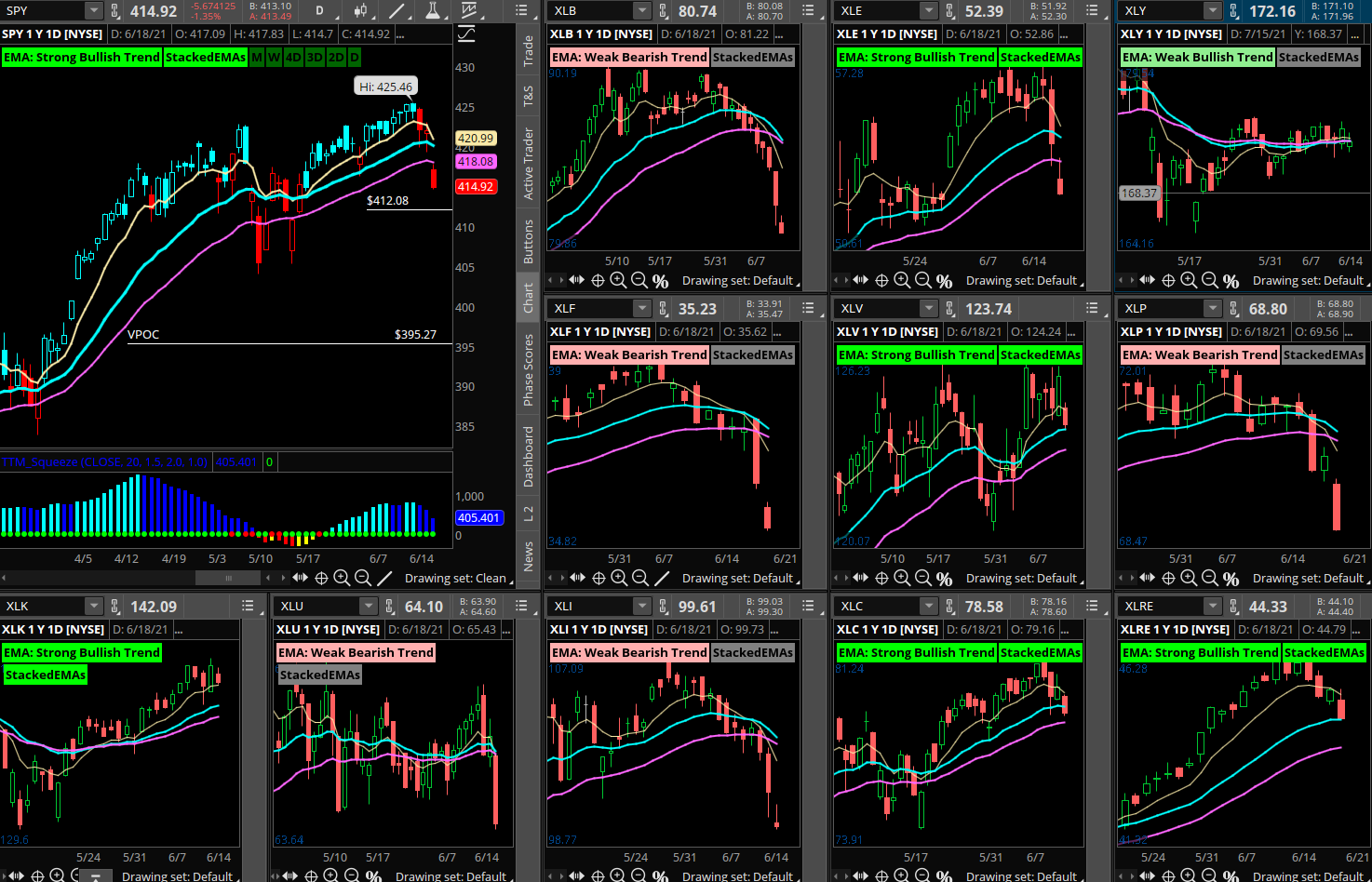Open the patterns icon in SPY toolbar

pyautogui.click(x=468, y=11)
